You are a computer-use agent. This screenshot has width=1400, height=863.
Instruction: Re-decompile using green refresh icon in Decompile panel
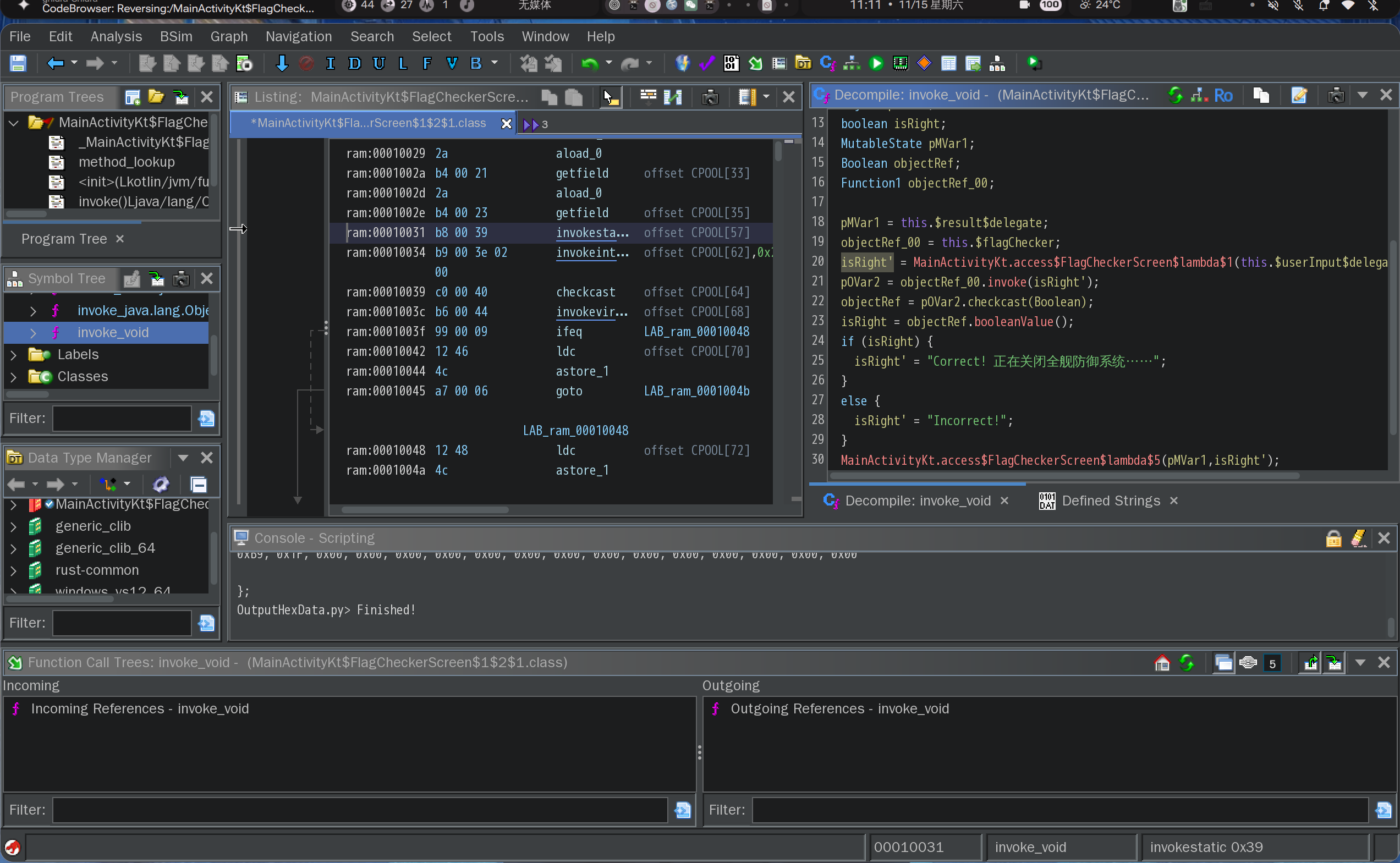coord(1174,95)
